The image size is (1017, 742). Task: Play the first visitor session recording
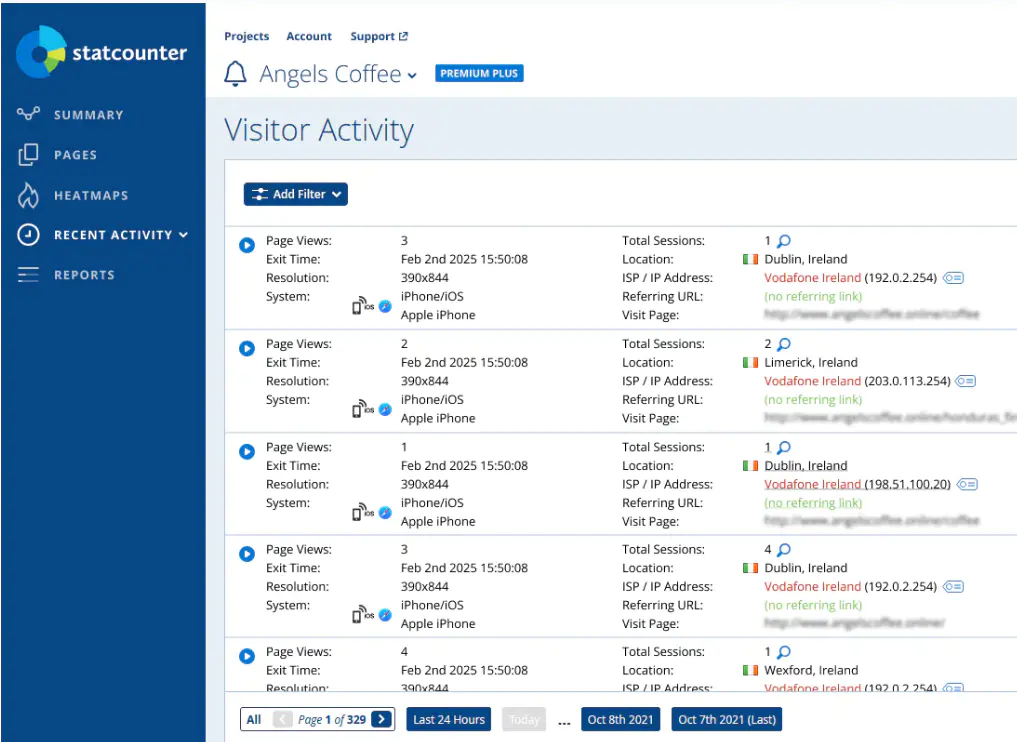(246, 245)
